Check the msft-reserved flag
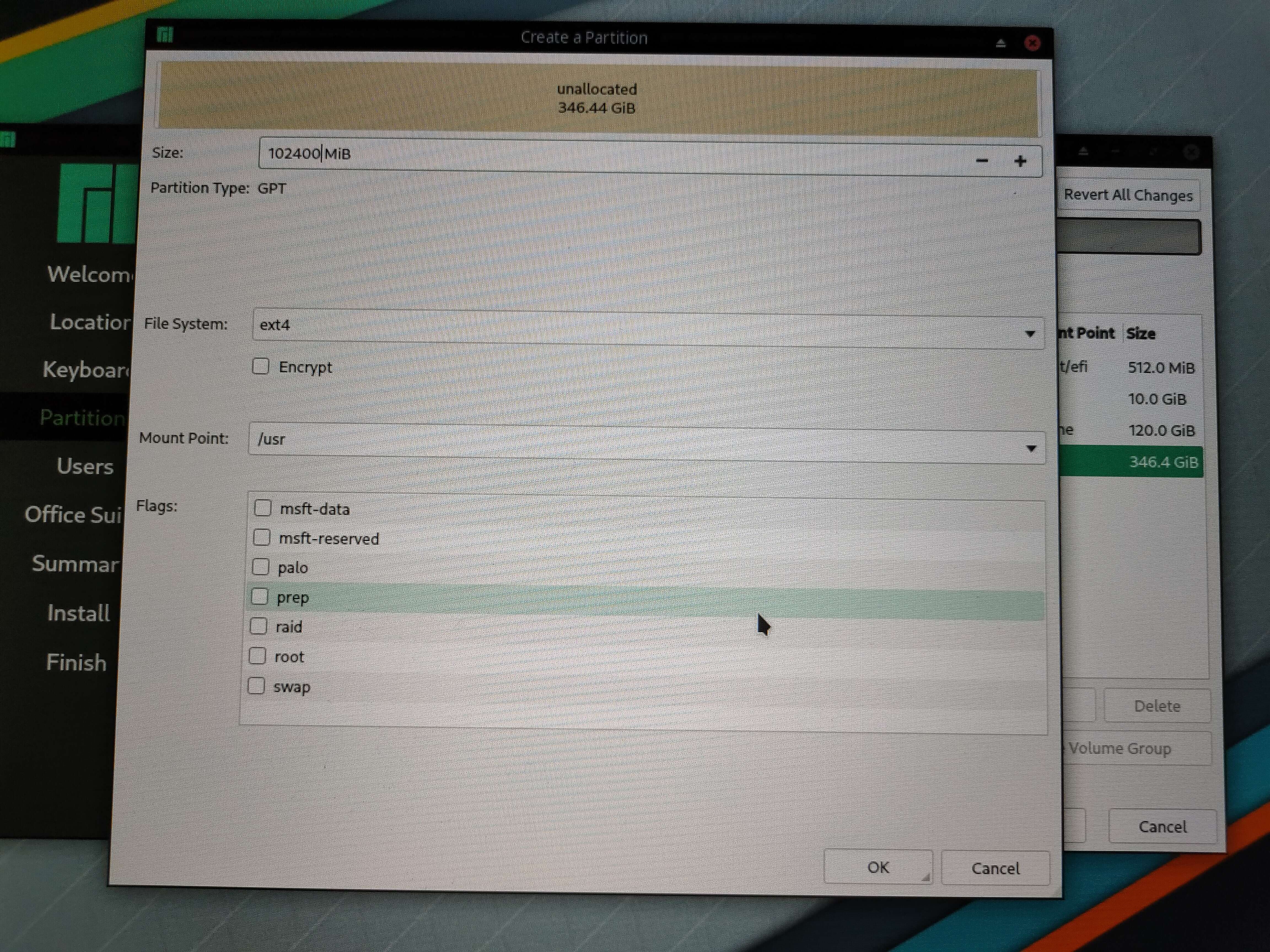Image resolution: width=1270 pixels, height=952 pixels. click(262, 537)
